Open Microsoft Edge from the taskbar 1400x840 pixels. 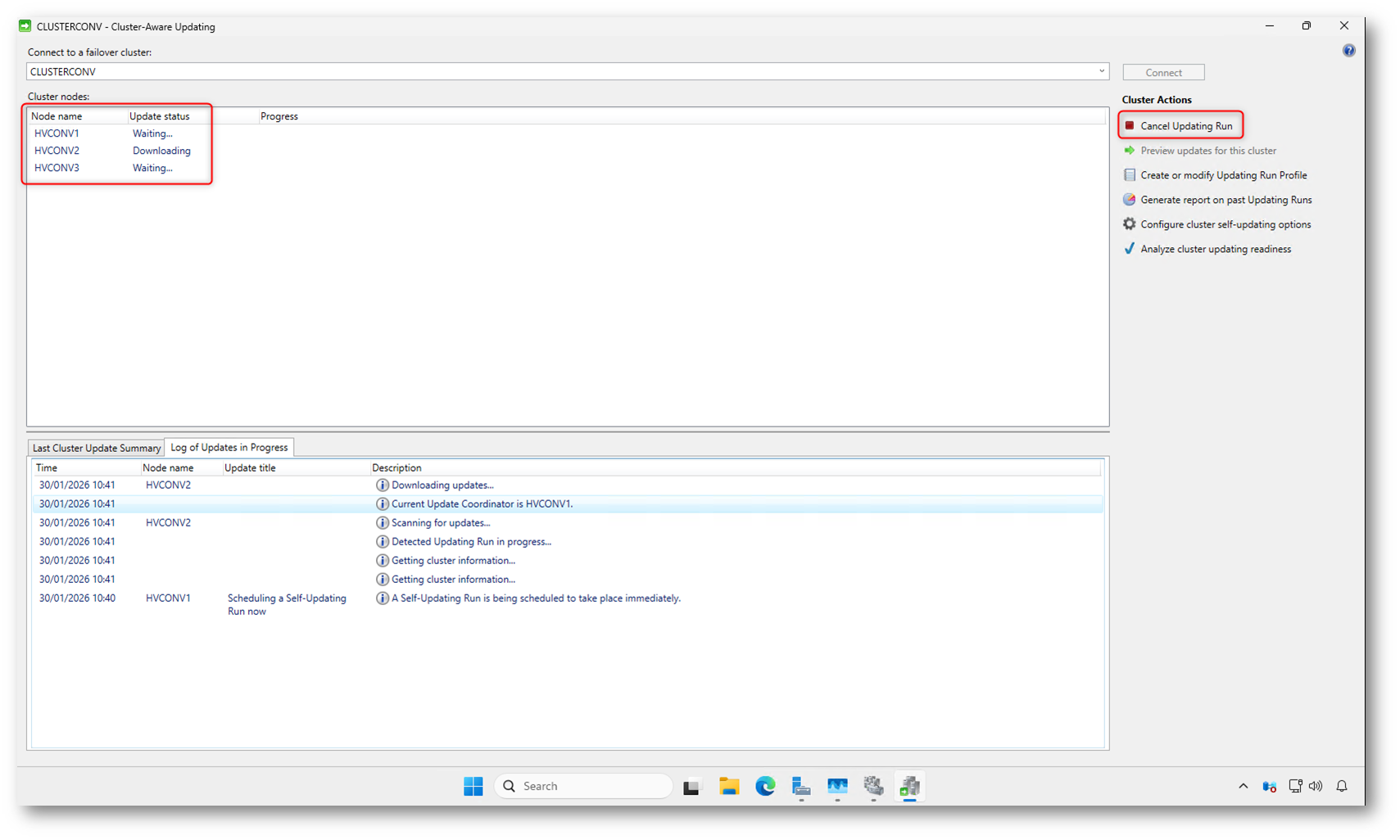point(765,787)
